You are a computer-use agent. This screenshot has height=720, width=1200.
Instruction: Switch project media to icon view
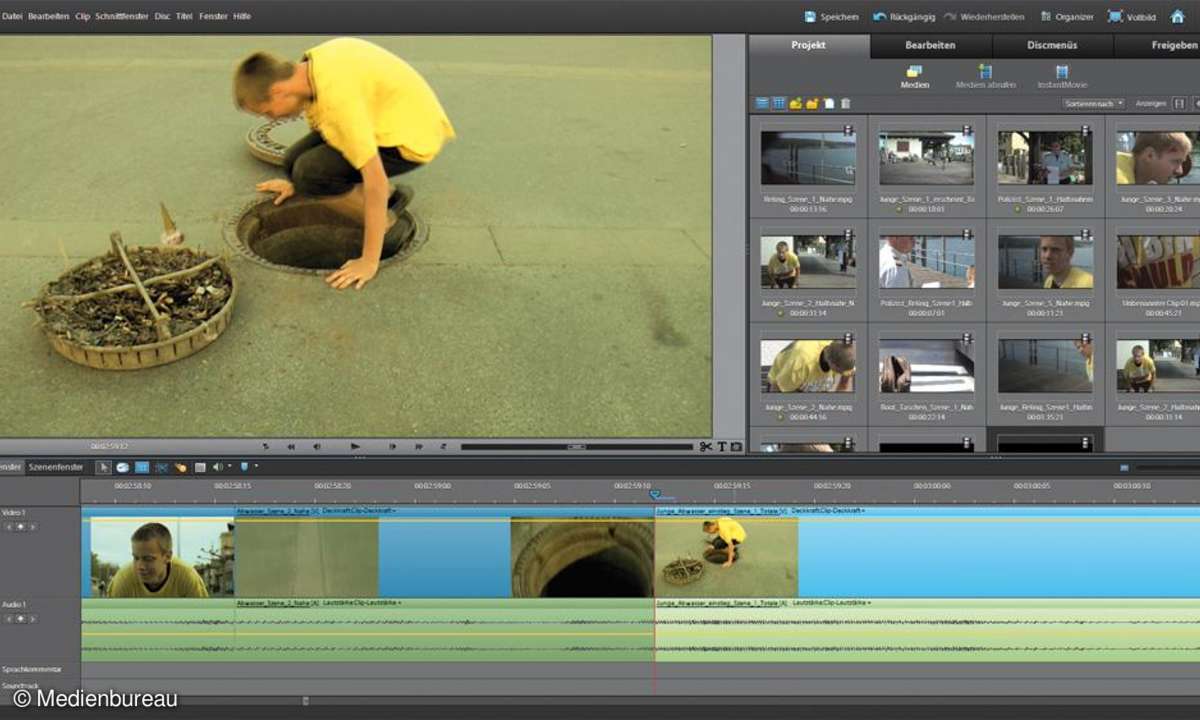click(x=779, y=103)
